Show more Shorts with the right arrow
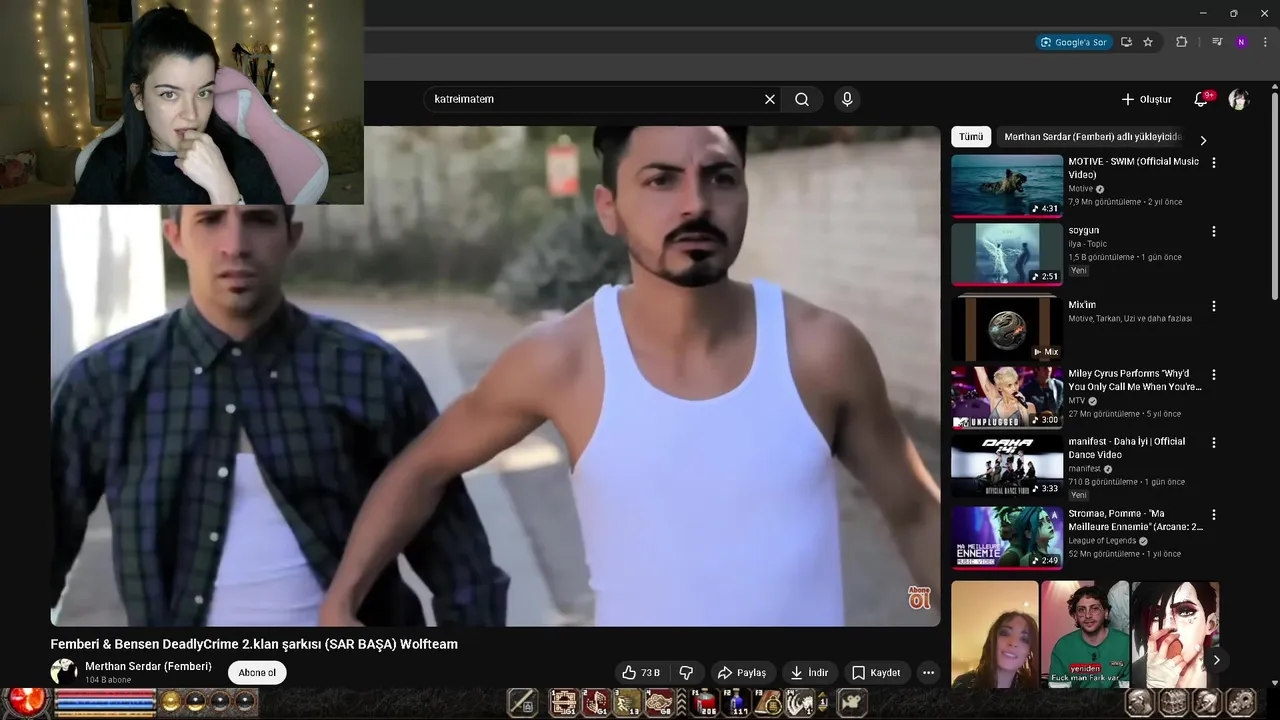Viewport: 1280px width, 720px height. point(1216,660)
